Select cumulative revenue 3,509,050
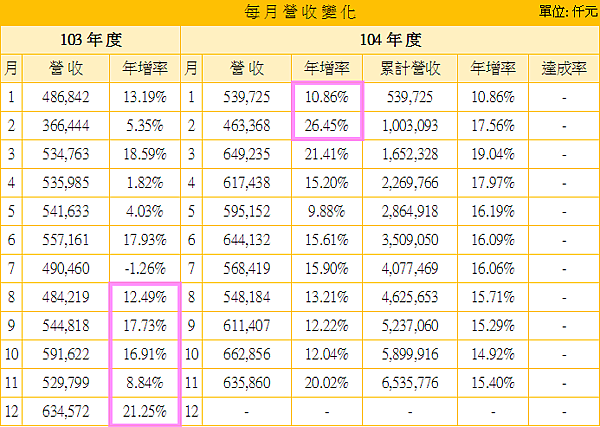The image size is (600, 427). (x=410, y=240)
